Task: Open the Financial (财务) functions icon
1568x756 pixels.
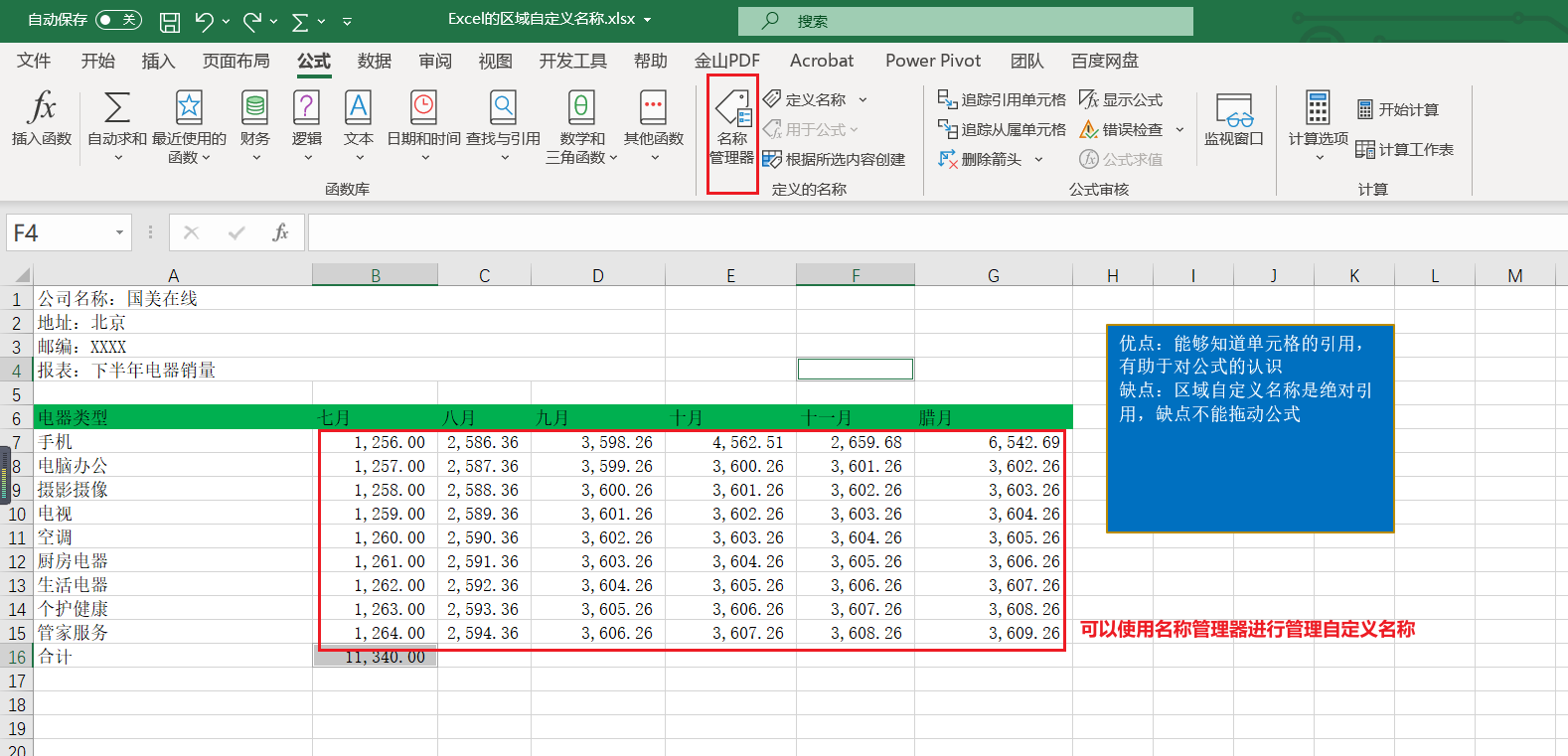Action: coord(255,107)
